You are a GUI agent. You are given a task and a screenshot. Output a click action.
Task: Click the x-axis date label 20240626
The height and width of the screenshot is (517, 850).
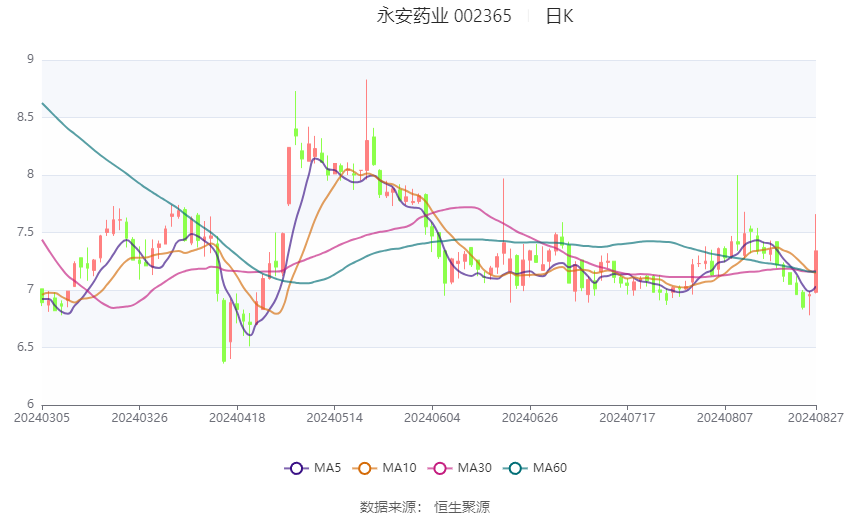click(530, 418)
